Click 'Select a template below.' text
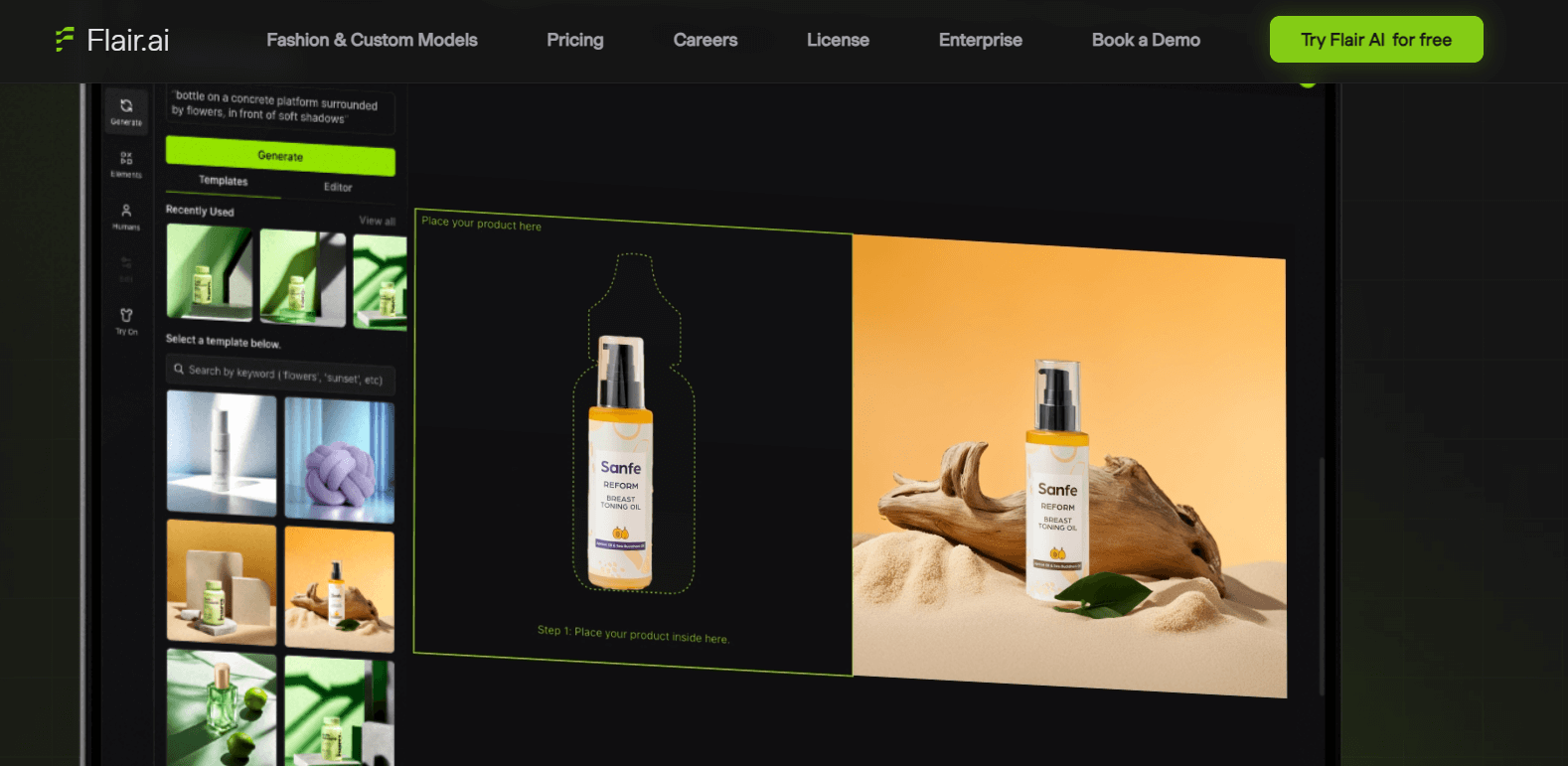 pyautogui.click(x=224, y=341)
